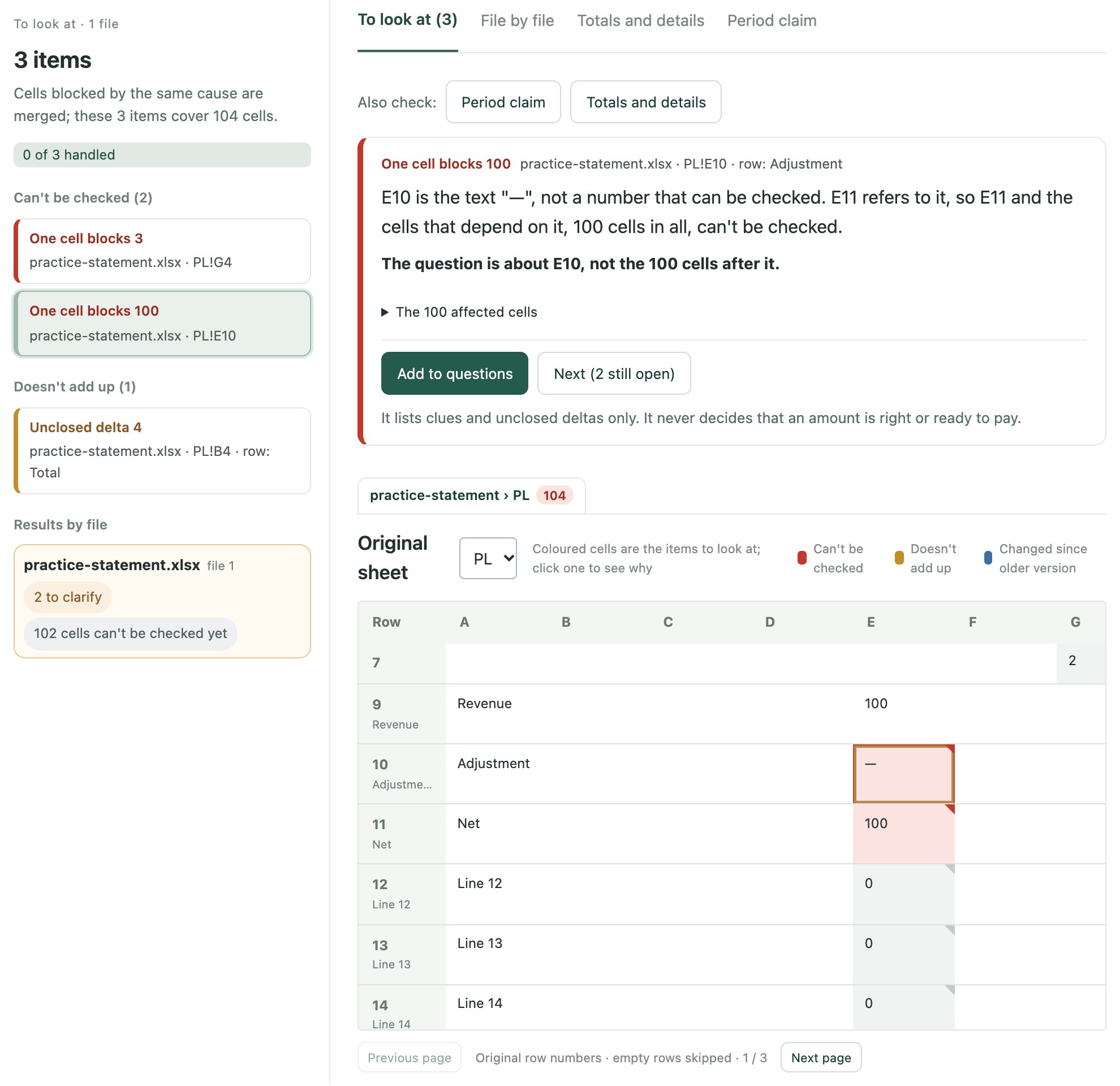The image size is (1120, 1086).
Task: Go to Next (2 still open)
Action: tap(615, 374)
